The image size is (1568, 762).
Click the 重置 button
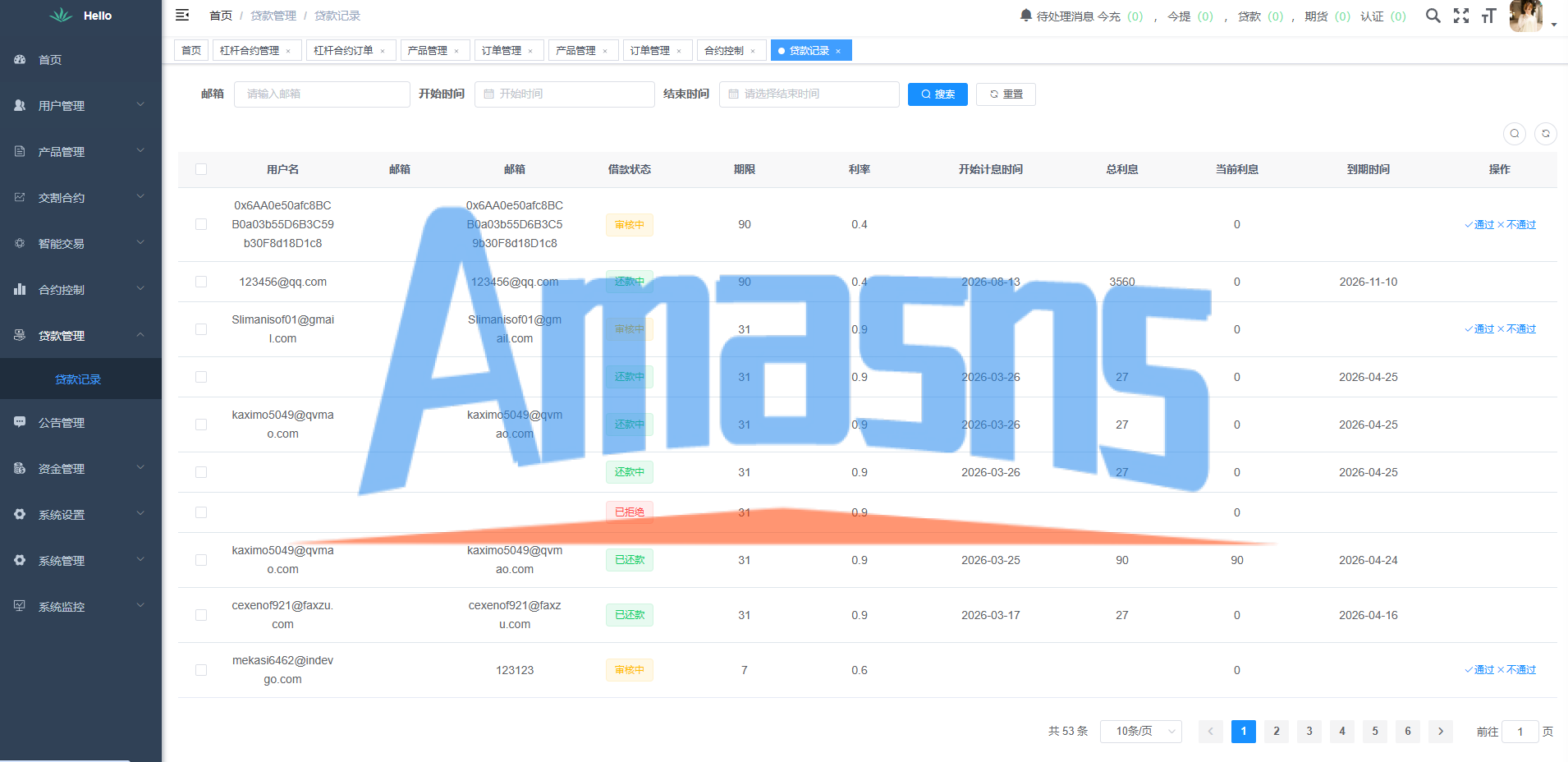[1006, 94]
